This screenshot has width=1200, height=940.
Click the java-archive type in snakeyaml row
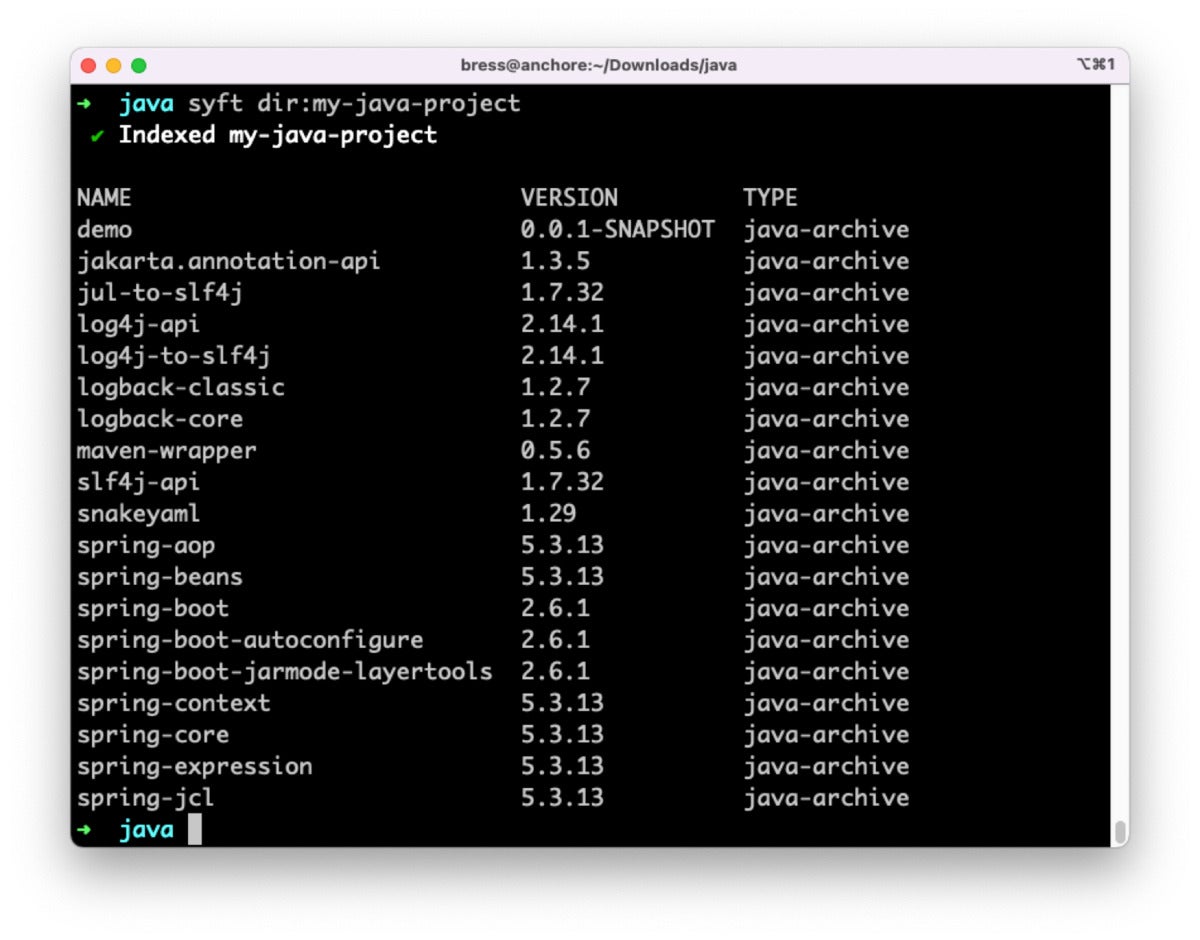click(x=826, y=514)
